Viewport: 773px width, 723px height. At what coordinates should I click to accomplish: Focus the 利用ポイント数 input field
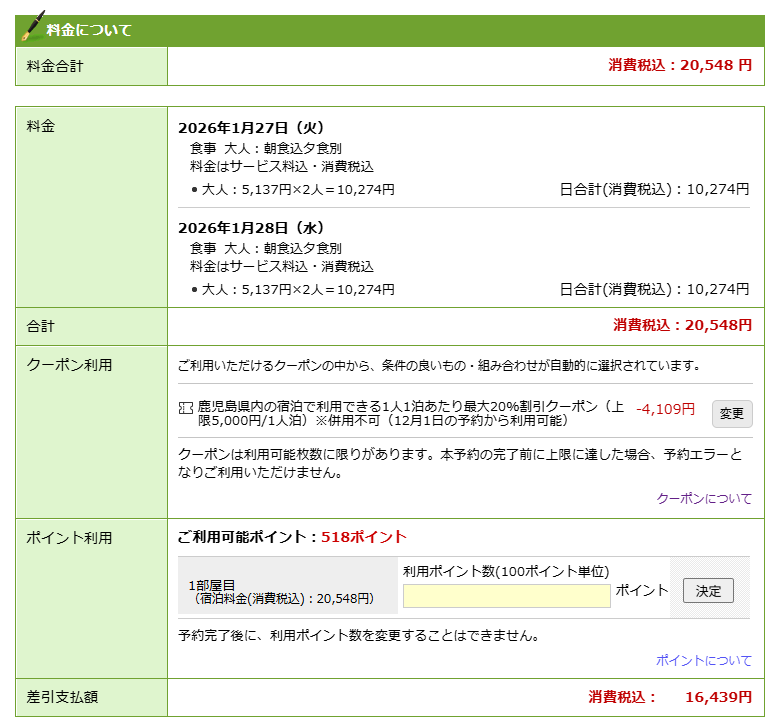coord(506,596)
